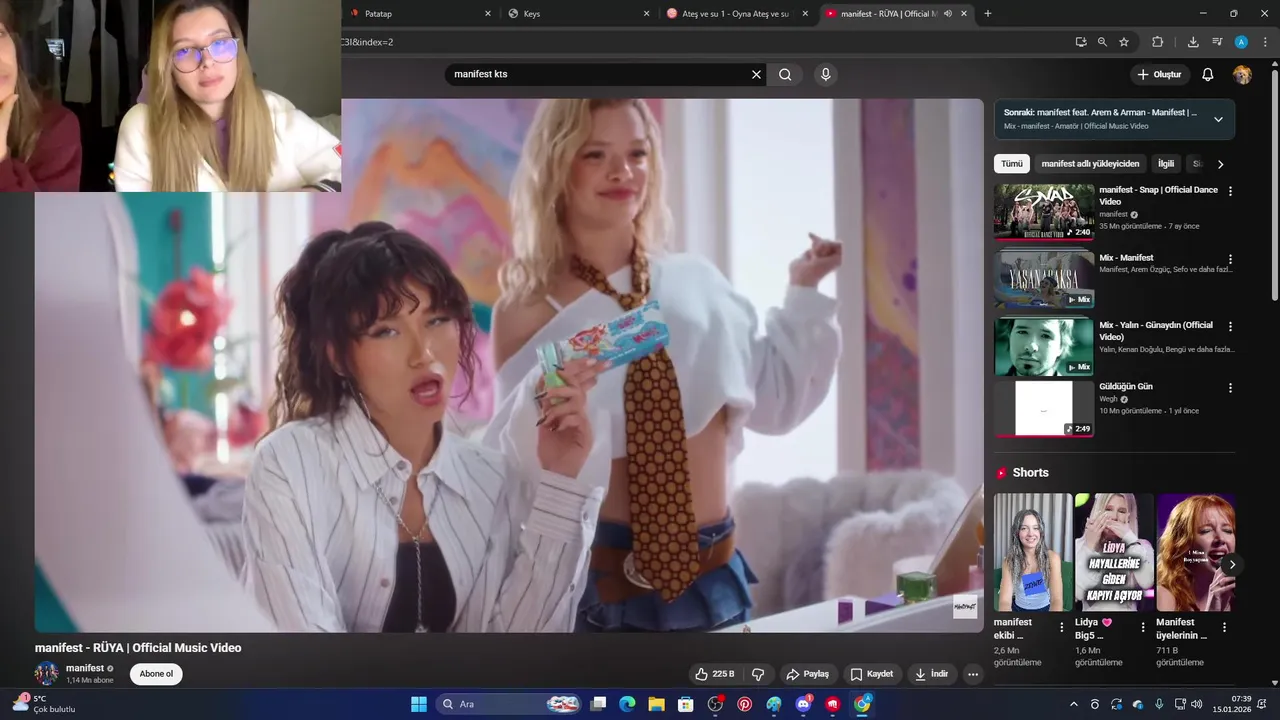Show next Shorts with the arrow

tap(1232, 565)
